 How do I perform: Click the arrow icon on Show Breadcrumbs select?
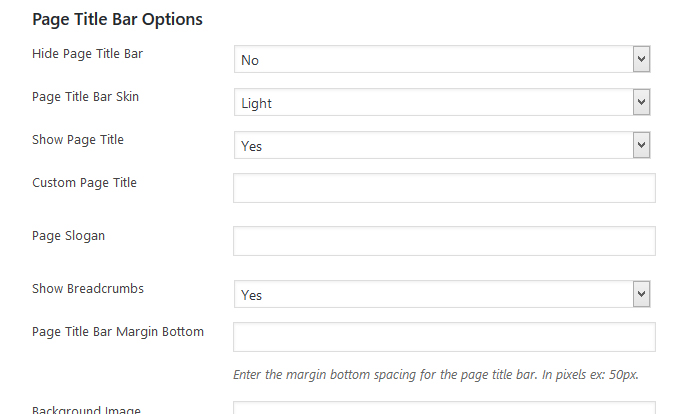point(641,295)
